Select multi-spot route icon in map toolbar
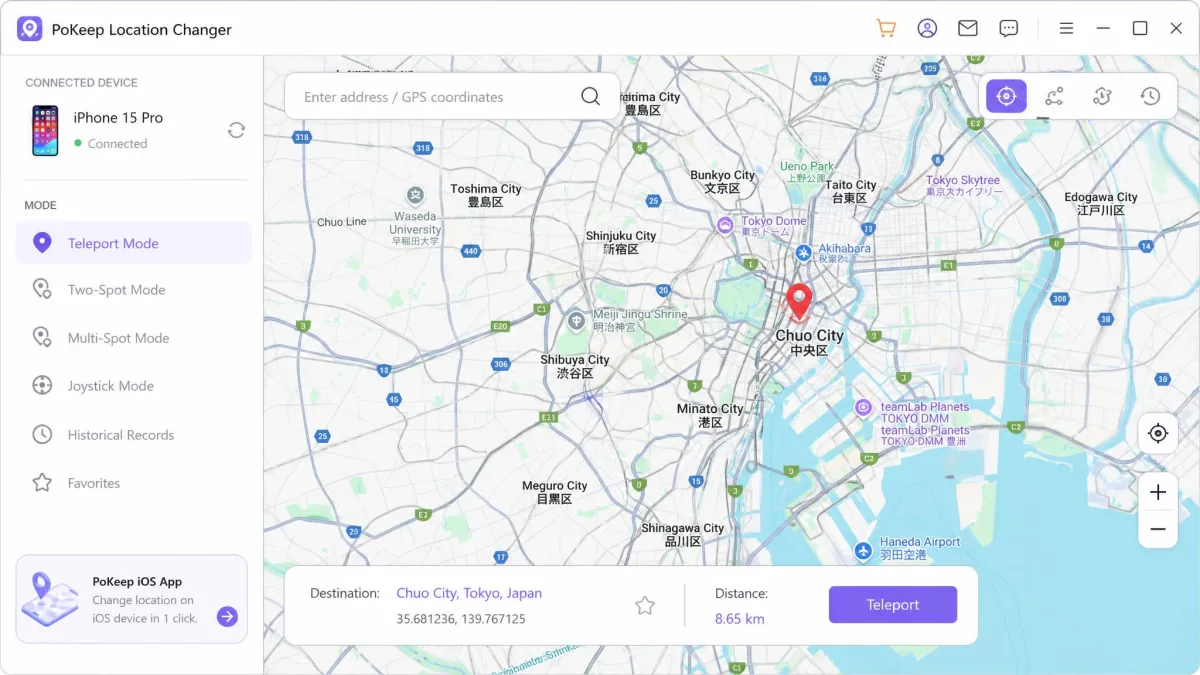The height and width of the screenshot is (675, 1200). [1102, 96]
